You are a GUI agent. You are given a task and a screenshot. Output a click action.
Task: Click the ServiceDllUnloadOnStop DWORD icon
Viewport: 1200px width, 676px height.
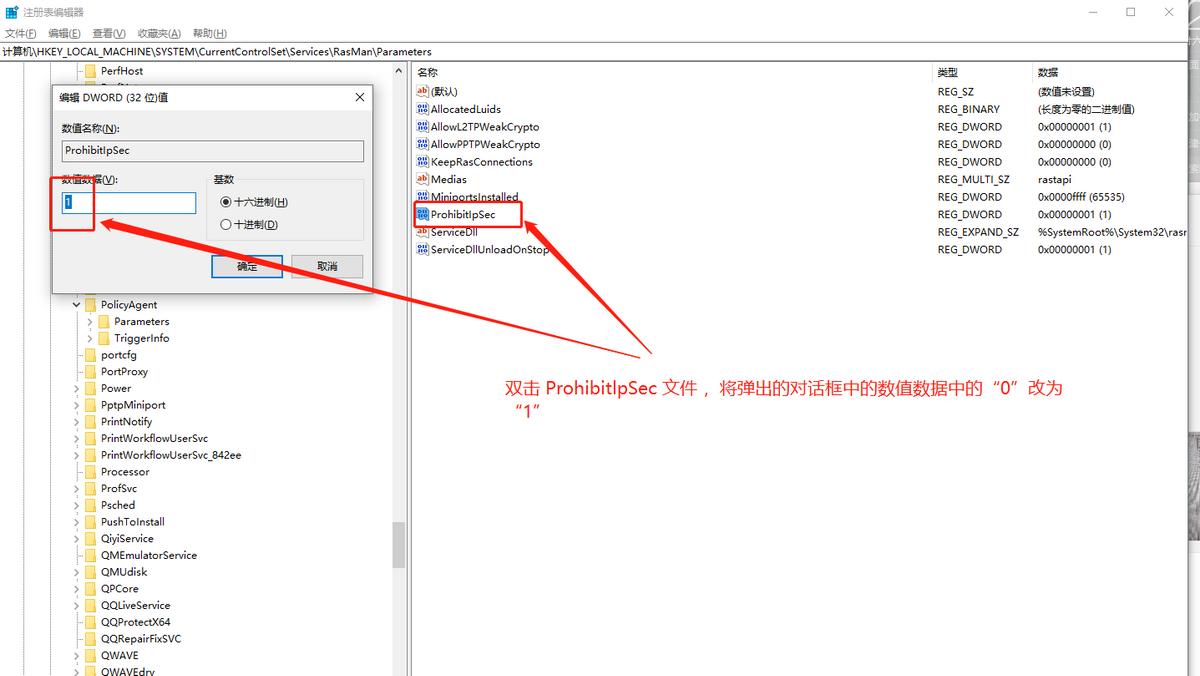click(x=422, y=249)
